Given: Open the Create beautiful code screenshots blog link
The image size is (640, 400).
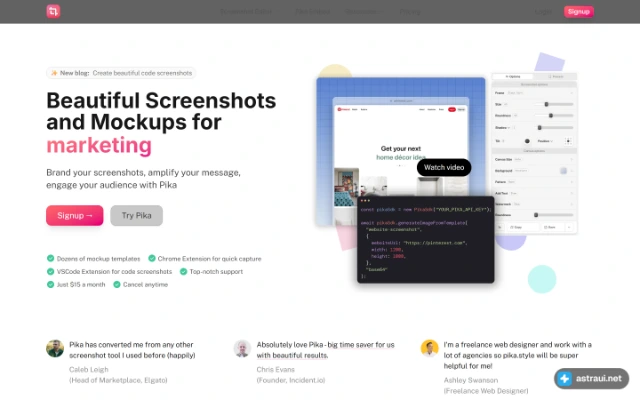Looking at the screenshot, I should click(x=142, y=73).
